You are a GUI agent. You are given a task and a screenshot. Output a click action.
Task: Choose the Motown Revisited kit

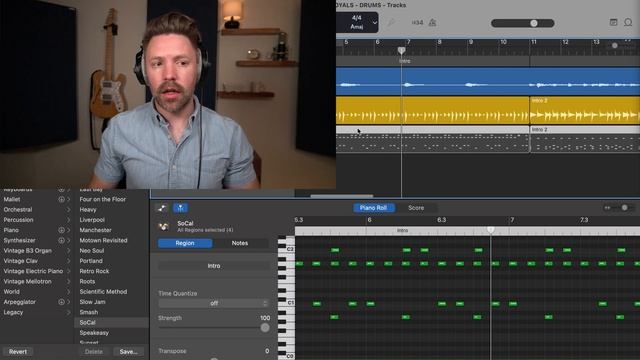[103, 240]
